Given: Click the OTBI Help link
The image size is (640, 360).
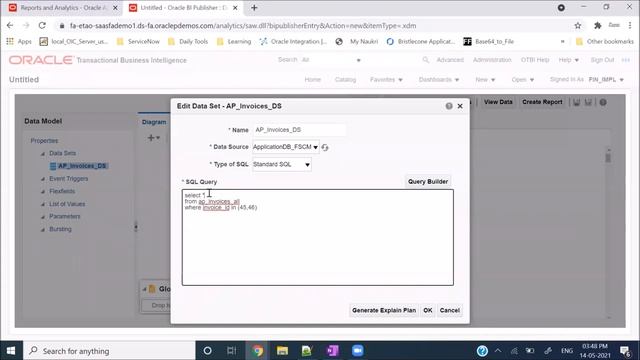Looking at the screenshot, I should click(535, 60).
